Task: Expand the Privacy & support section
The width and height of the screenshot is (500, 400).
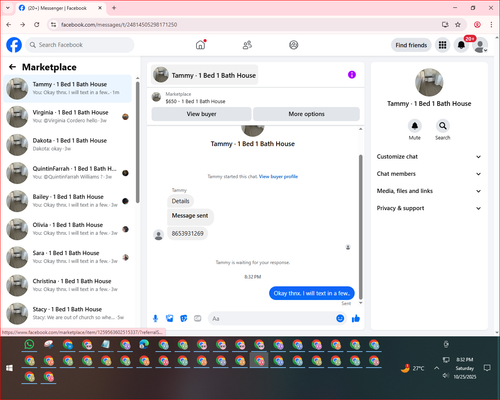Action: pyautogui.click(x=429, y=208)
